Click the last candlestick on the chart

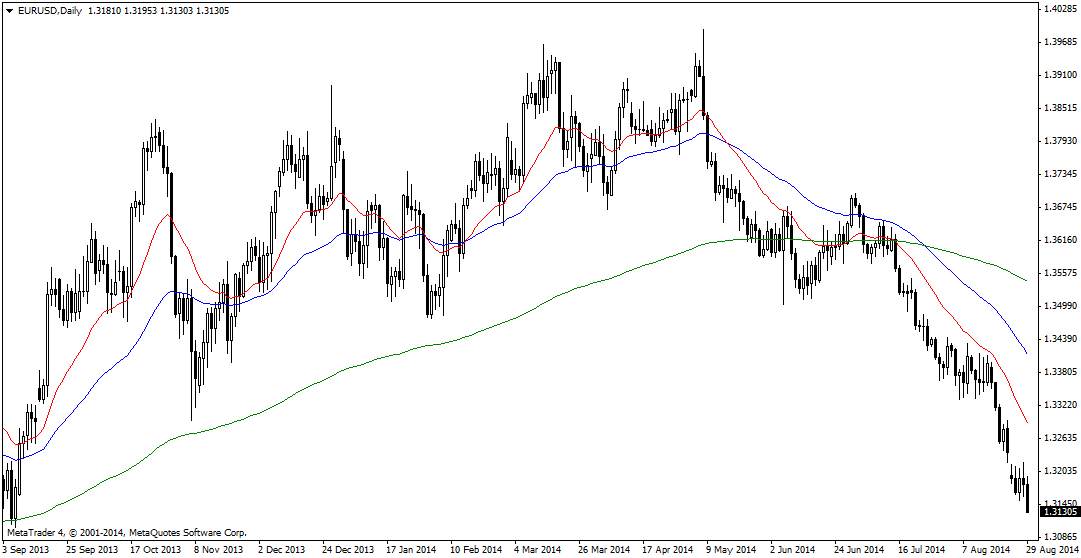1027,495
